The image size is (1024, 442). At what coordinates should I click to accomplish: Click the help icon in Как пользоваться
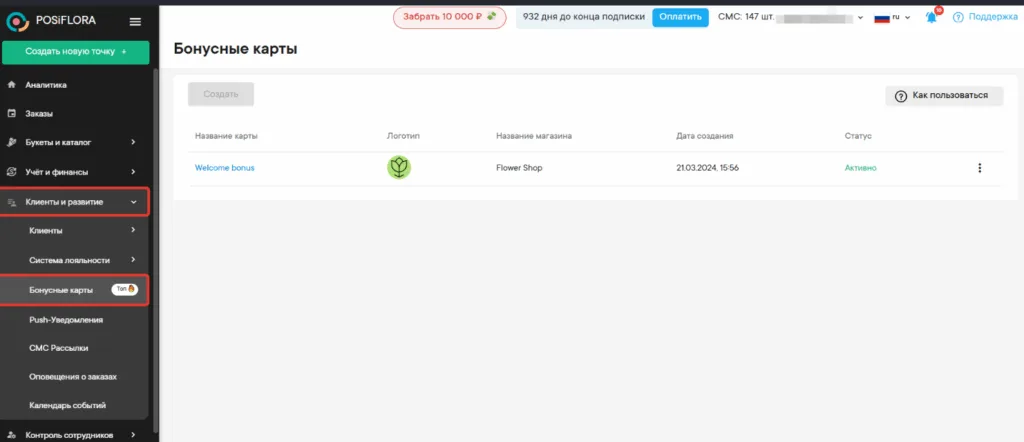click(901, 96)
